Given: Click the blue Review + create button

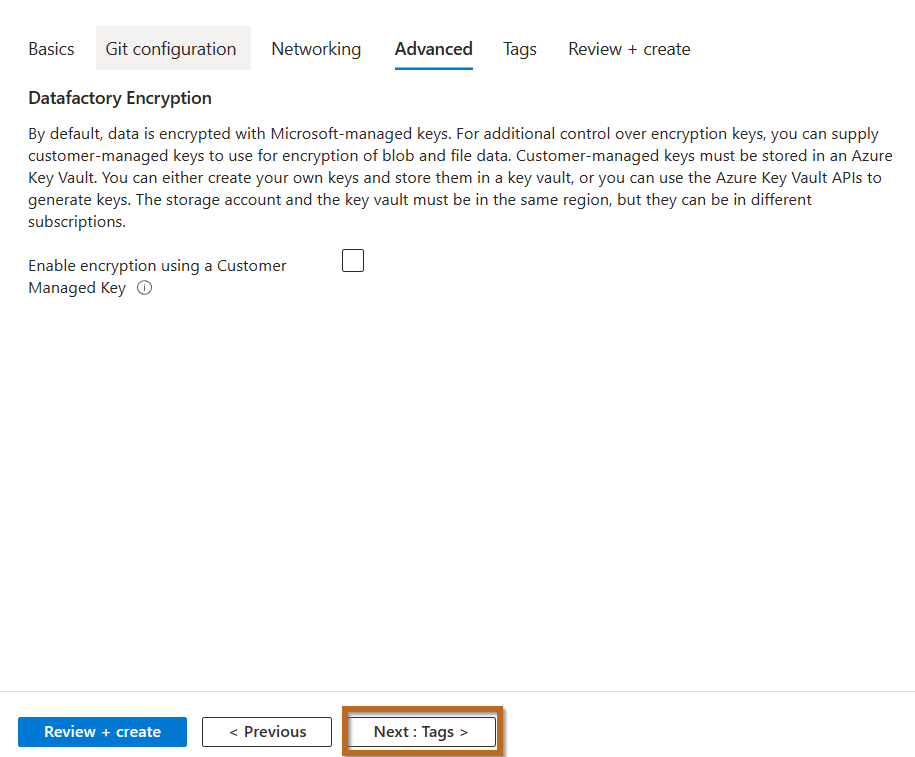Looking at the screenshot, I should [103, 732].
